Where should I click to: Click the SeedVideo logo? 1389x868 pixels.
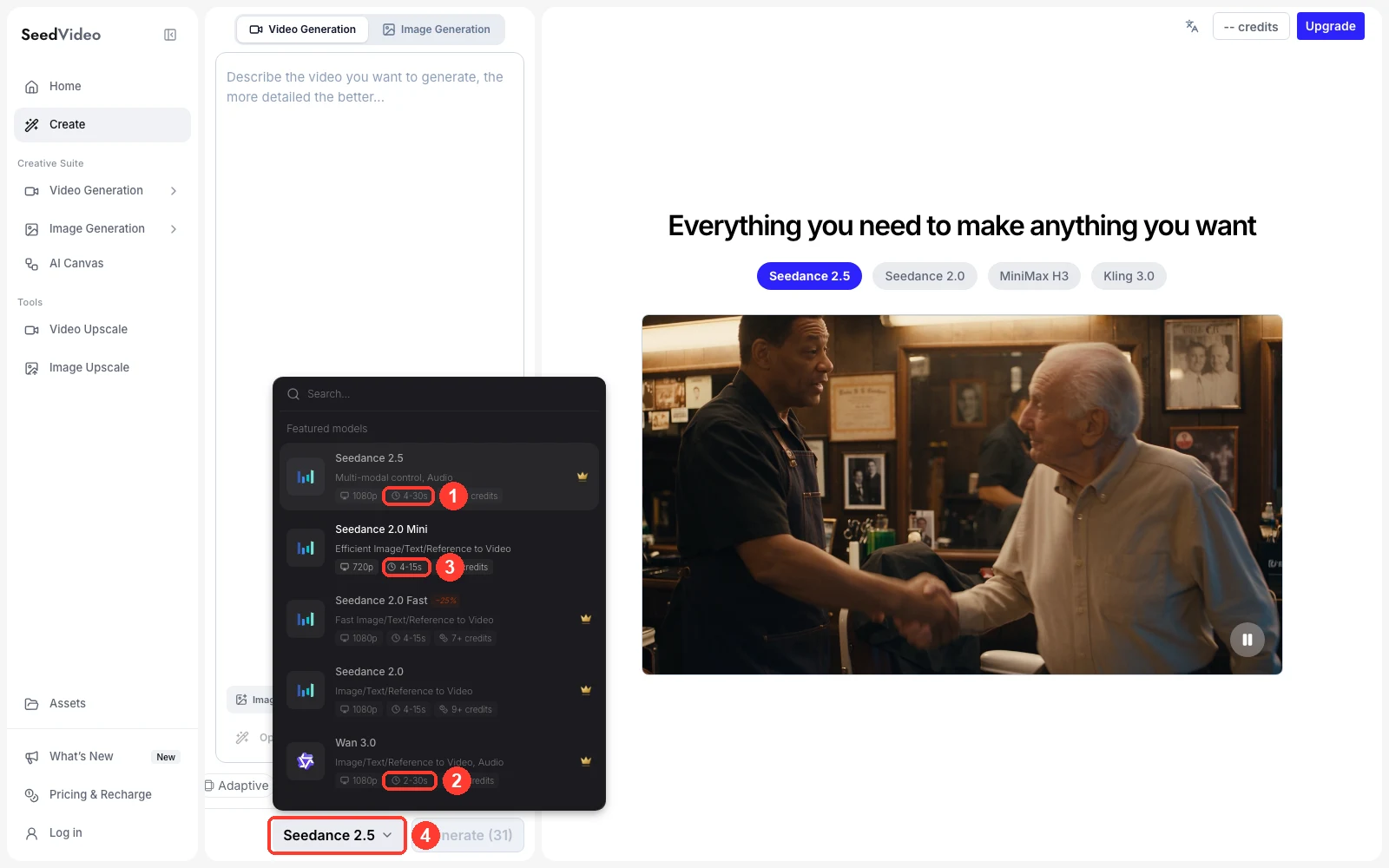(61, 35)
